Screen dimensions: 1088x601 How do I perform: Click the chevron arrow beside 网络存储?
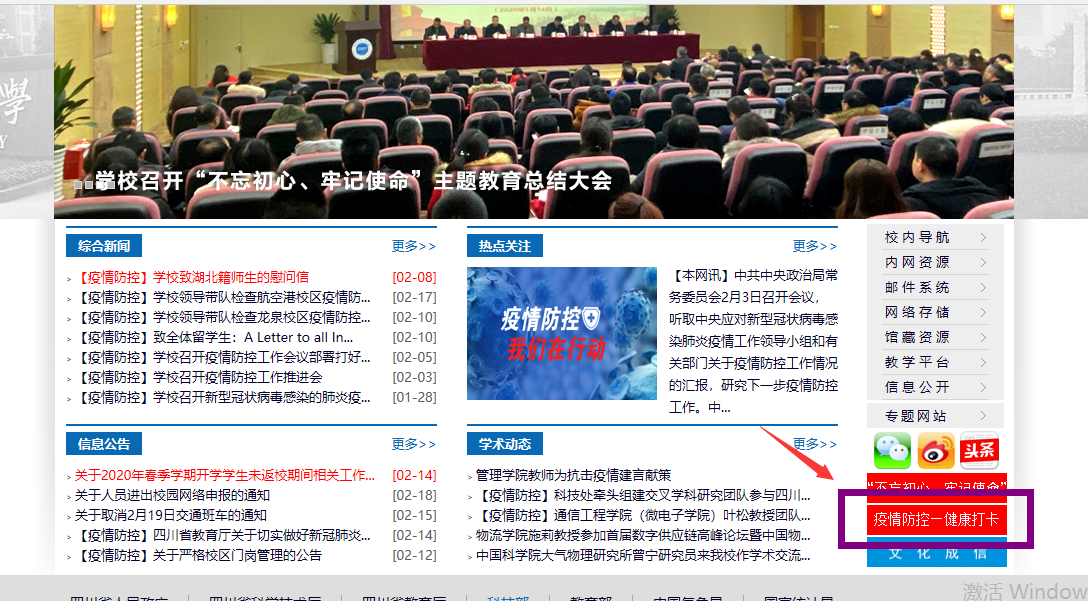[983, 312]
